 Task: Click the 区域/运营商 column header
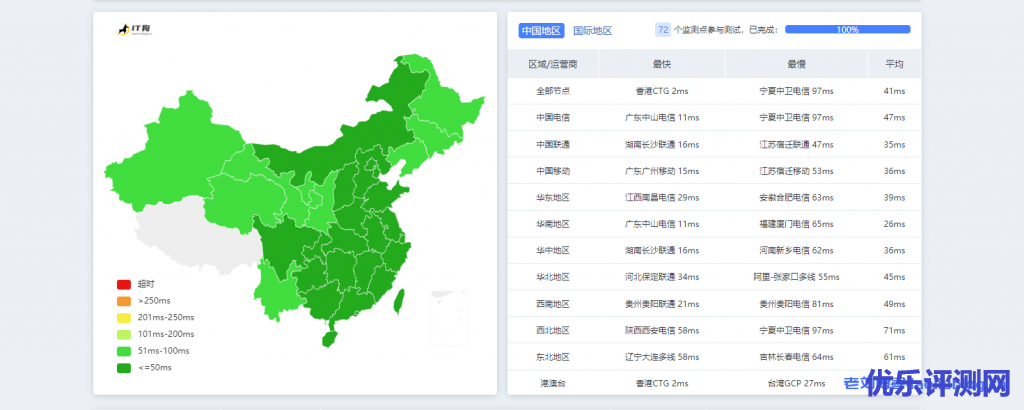[x=553, y=64]
